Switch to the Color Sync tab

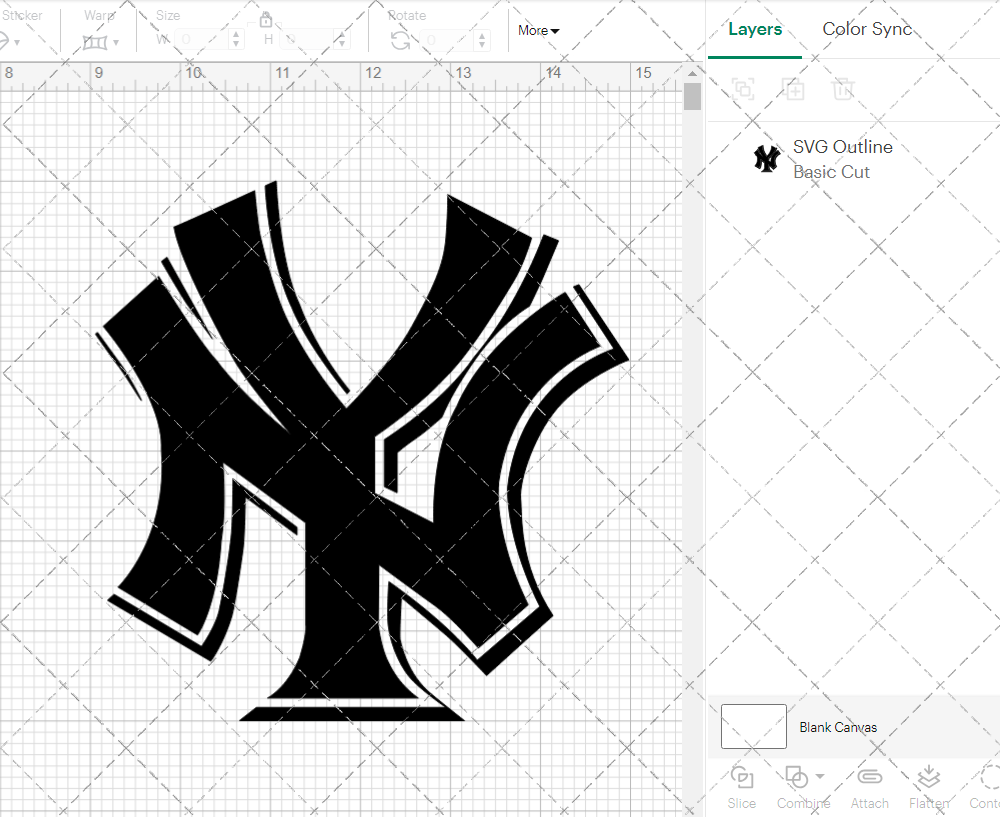867,29
